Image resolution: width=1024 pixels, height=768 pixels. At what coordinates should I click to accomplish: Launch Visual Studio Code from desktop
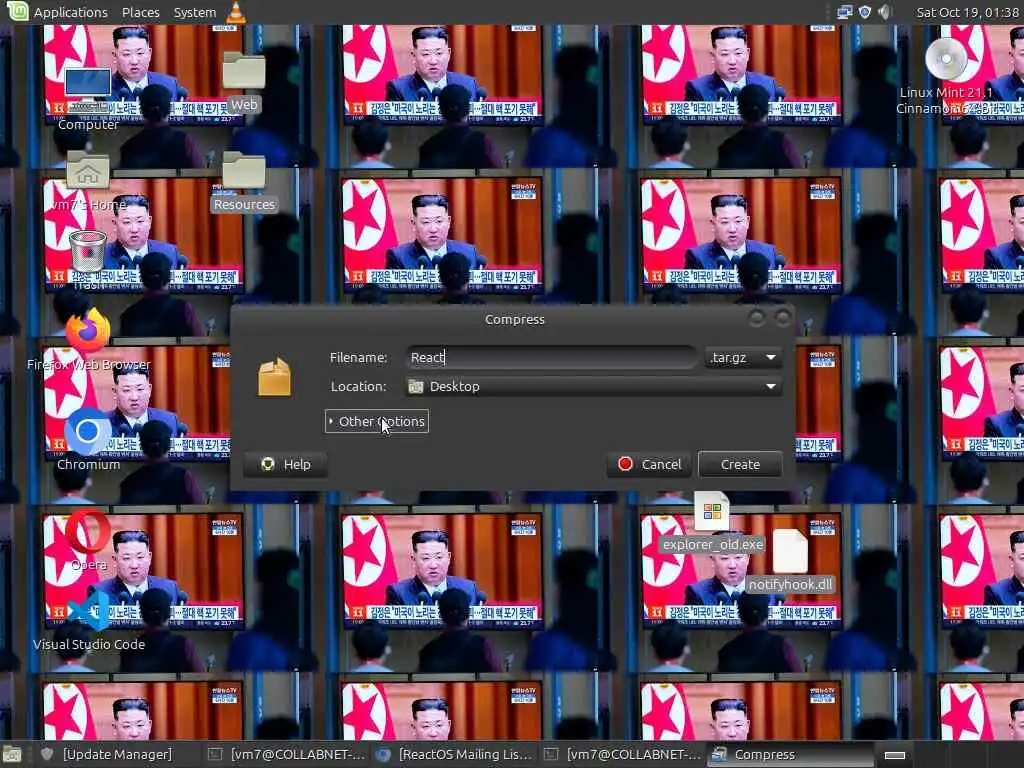point(89,611)
